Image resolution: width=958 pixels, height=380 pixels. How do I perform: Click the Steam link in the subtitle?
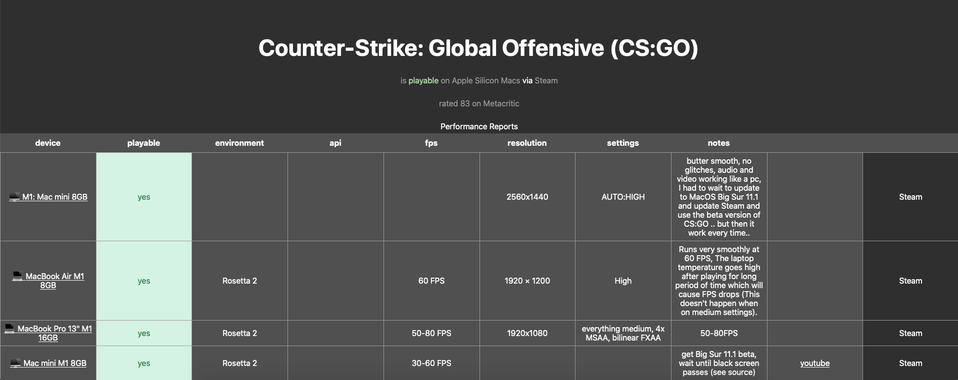click(546, 80)
